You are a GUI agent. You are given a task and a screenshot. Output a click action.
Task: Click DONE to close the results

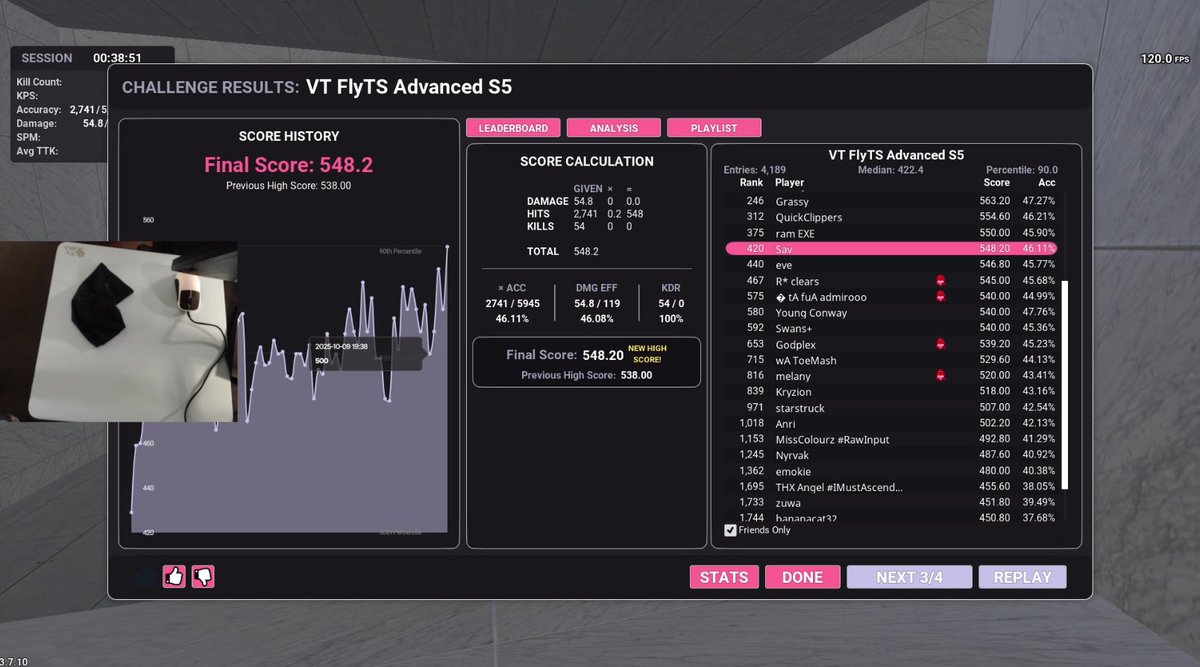click(x=802, y=577)
